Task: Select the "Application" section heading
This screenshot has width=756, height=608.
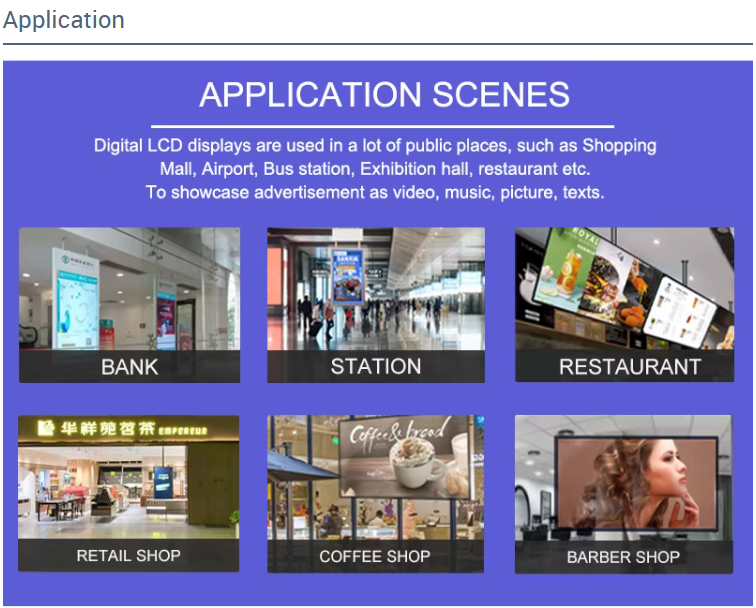Action: [64, 20]
